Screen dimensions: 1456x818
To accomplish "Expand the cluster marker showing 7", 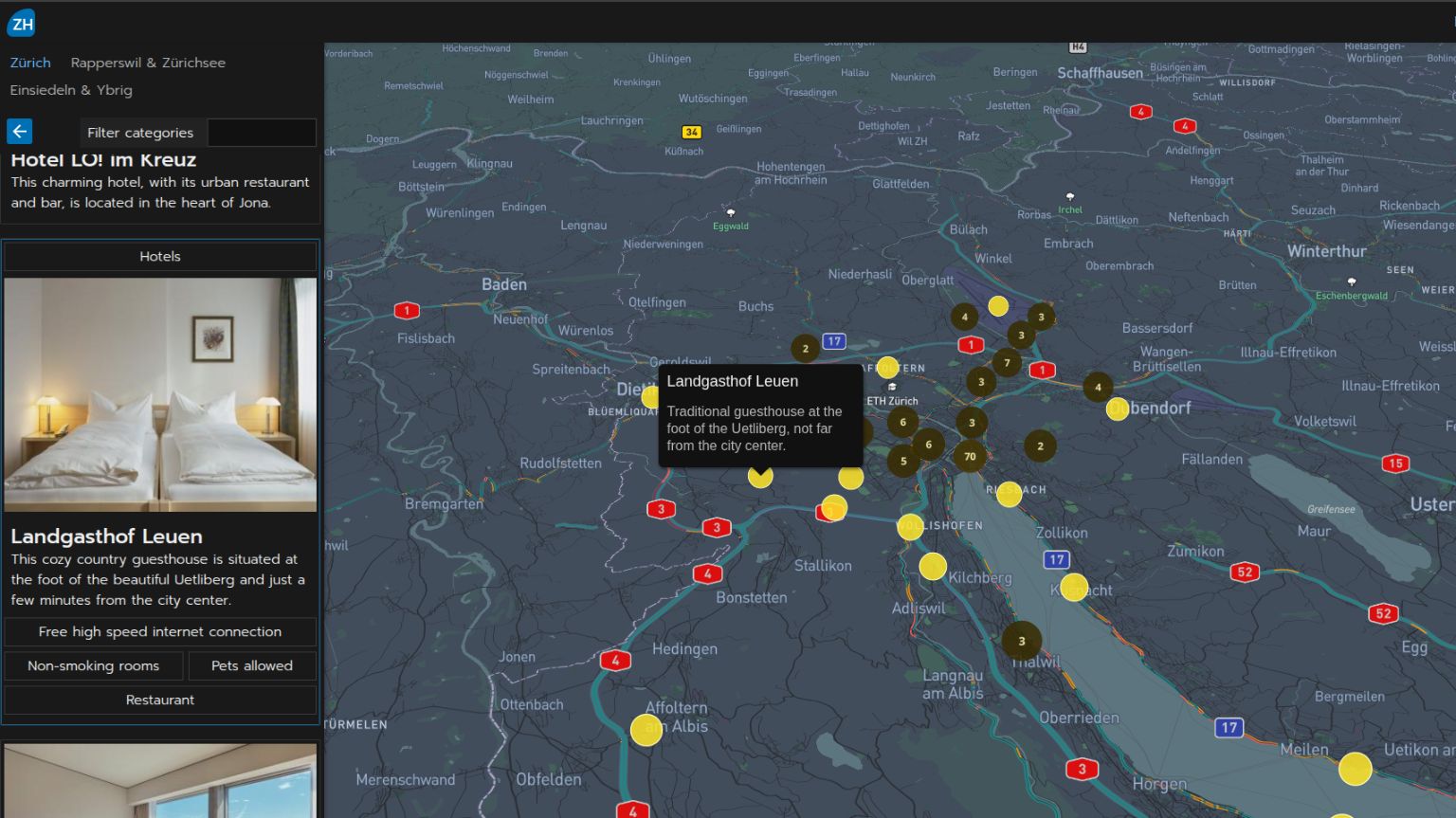I will (1007, 362).
